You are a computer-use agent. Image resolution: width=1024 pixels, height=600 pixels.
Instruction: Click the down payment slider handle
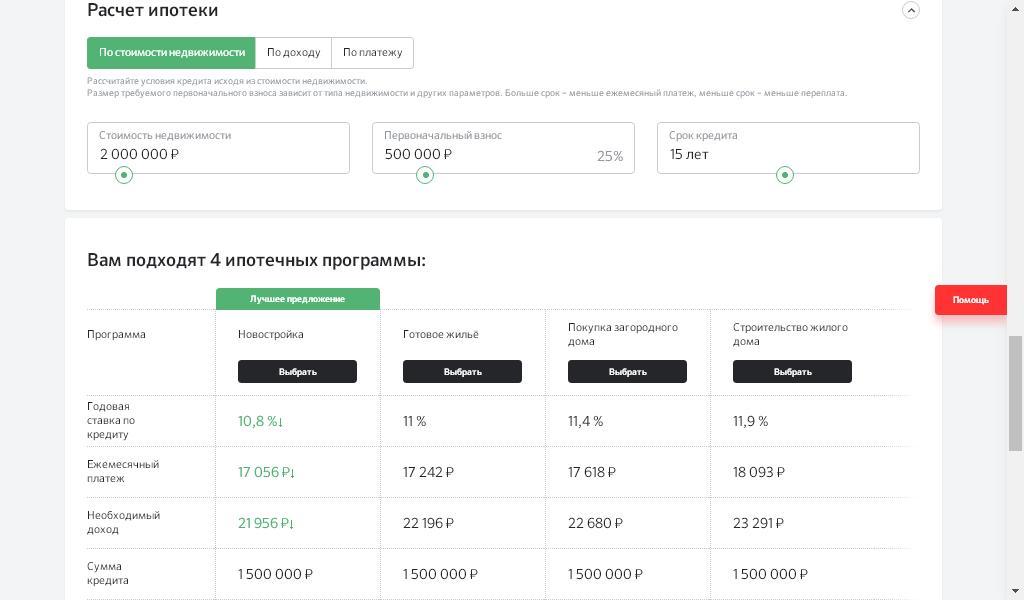425,175
